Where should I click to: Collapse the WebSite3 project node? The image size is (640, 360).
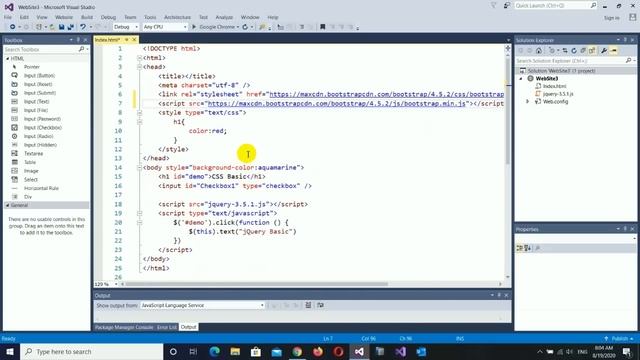[x=521, y=78]
